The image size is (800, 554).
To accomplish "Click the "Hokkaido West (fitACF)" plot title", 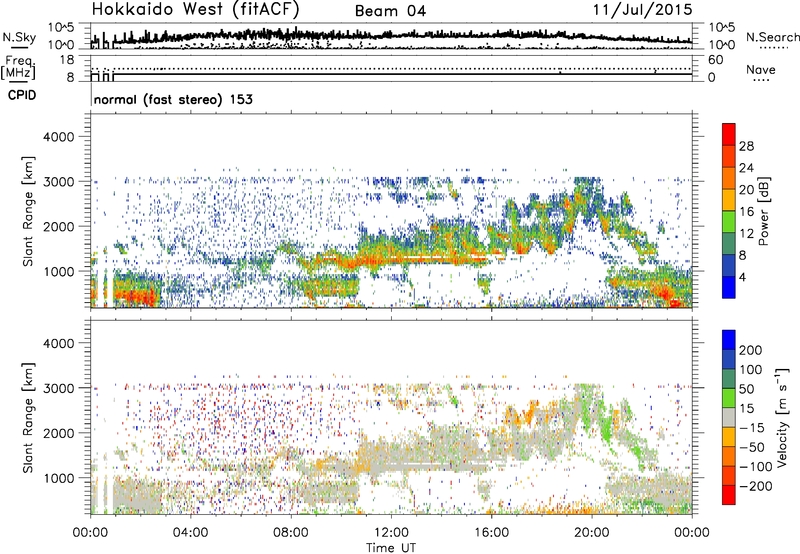I will point(195,10).
